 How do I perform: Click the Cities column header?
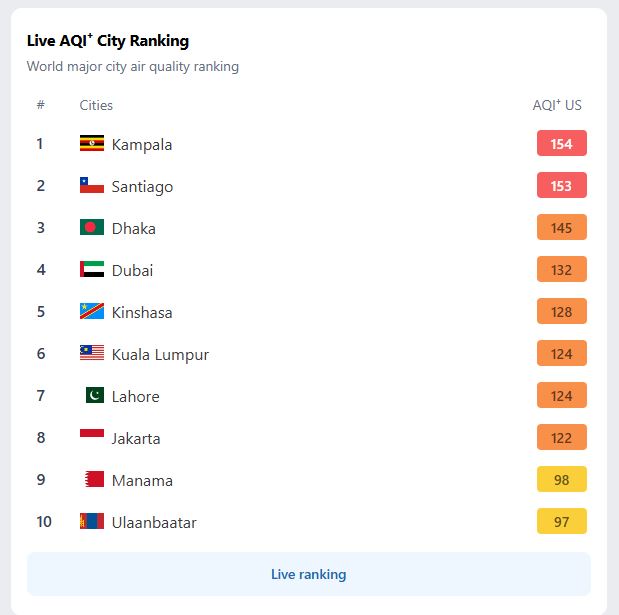96,105
